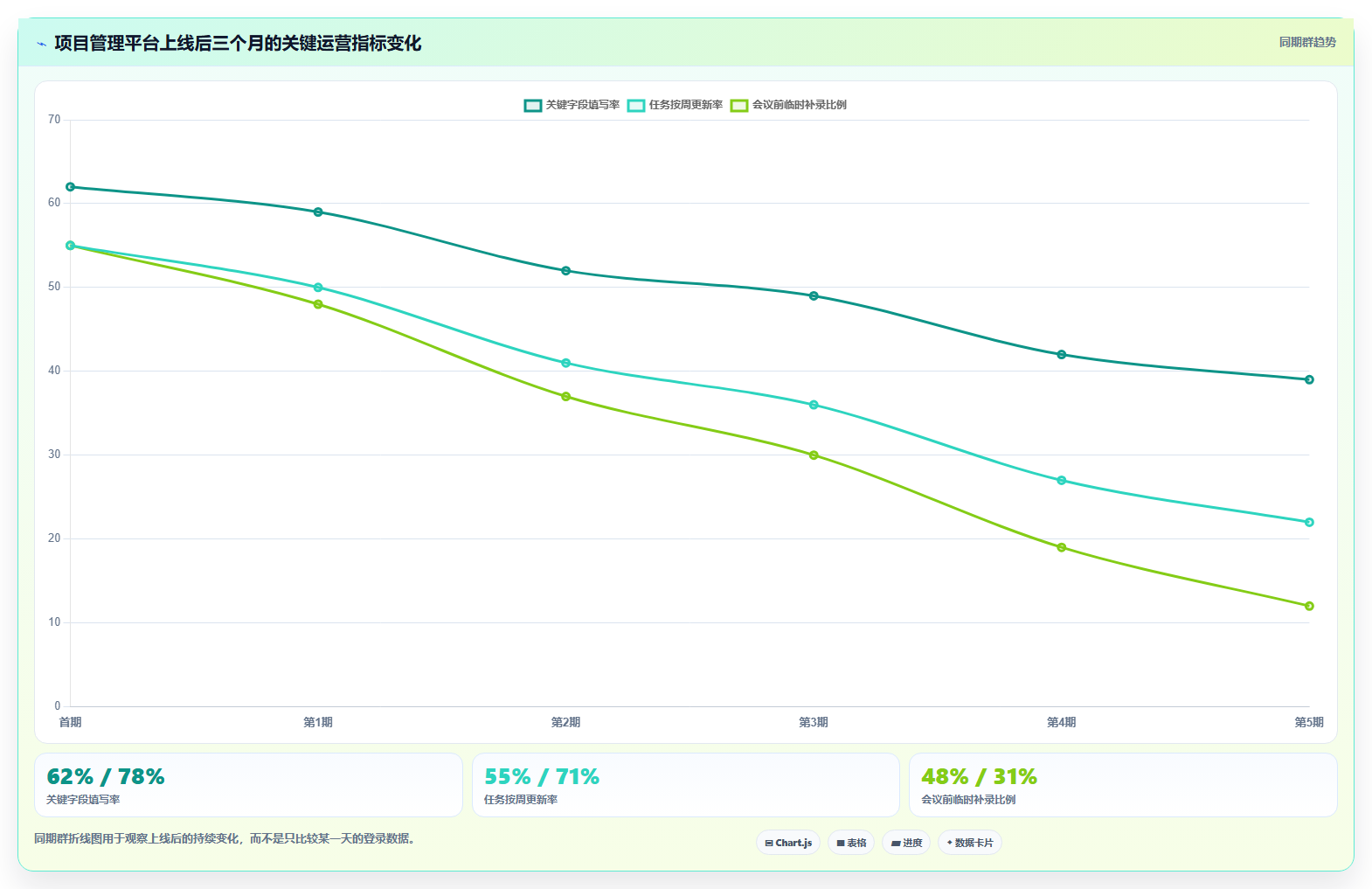The height and width of the screenshot is (889, 1372).
Task: Click the Chart.js tag
Action: point(788,843)
